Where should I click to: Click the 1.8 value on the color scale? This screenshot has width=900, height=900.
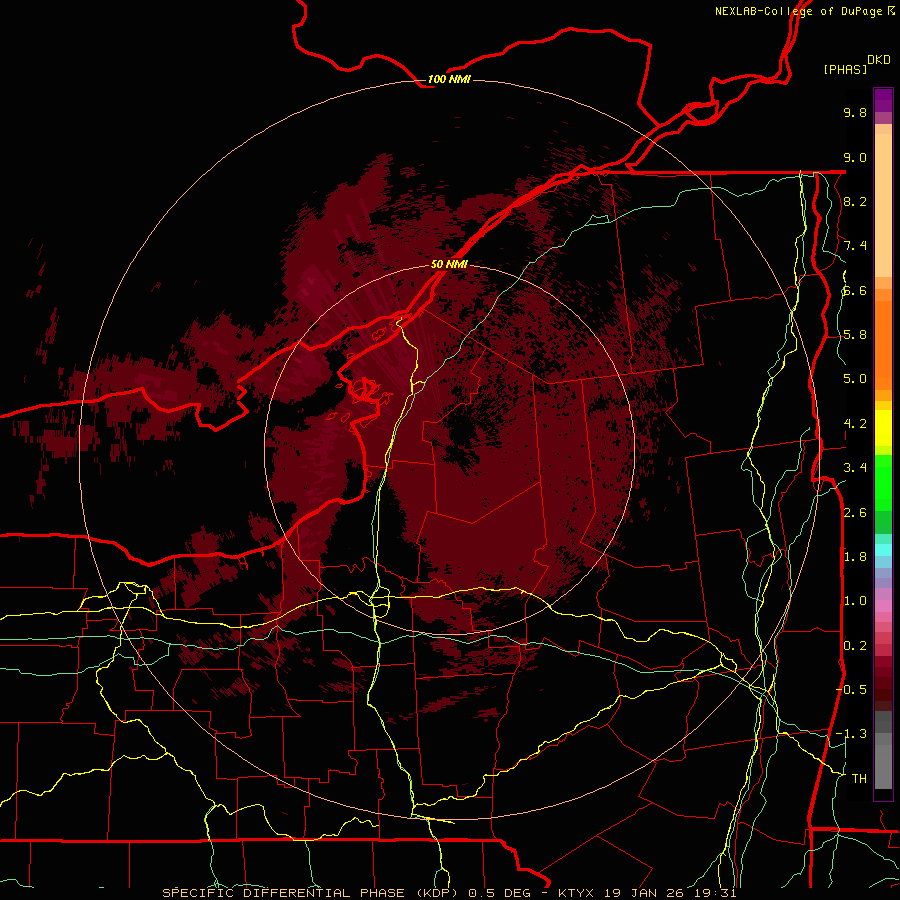point(855,557)
